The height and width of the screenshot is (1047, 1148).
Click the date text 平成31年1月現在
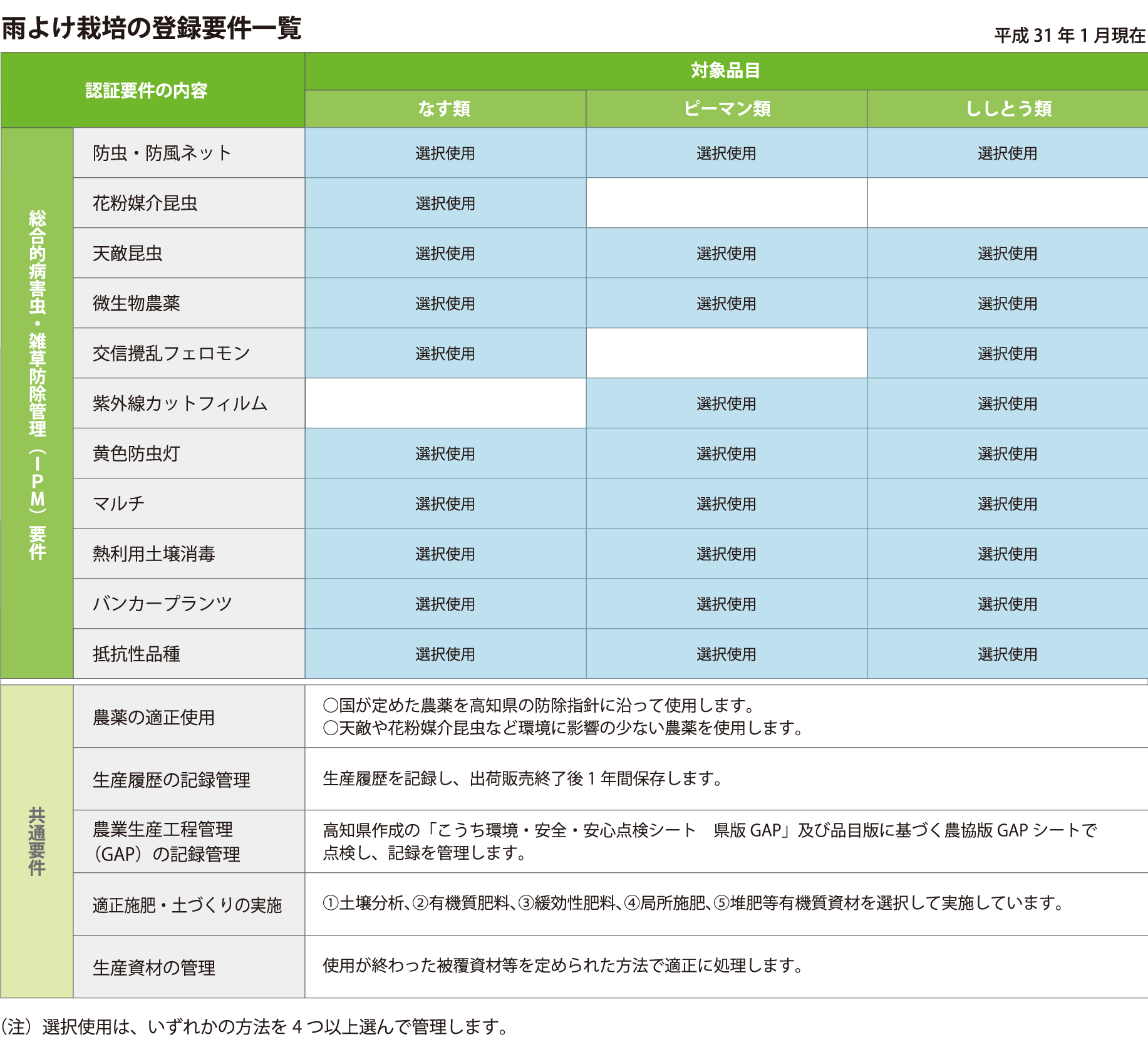click(x=1070, y=36)
